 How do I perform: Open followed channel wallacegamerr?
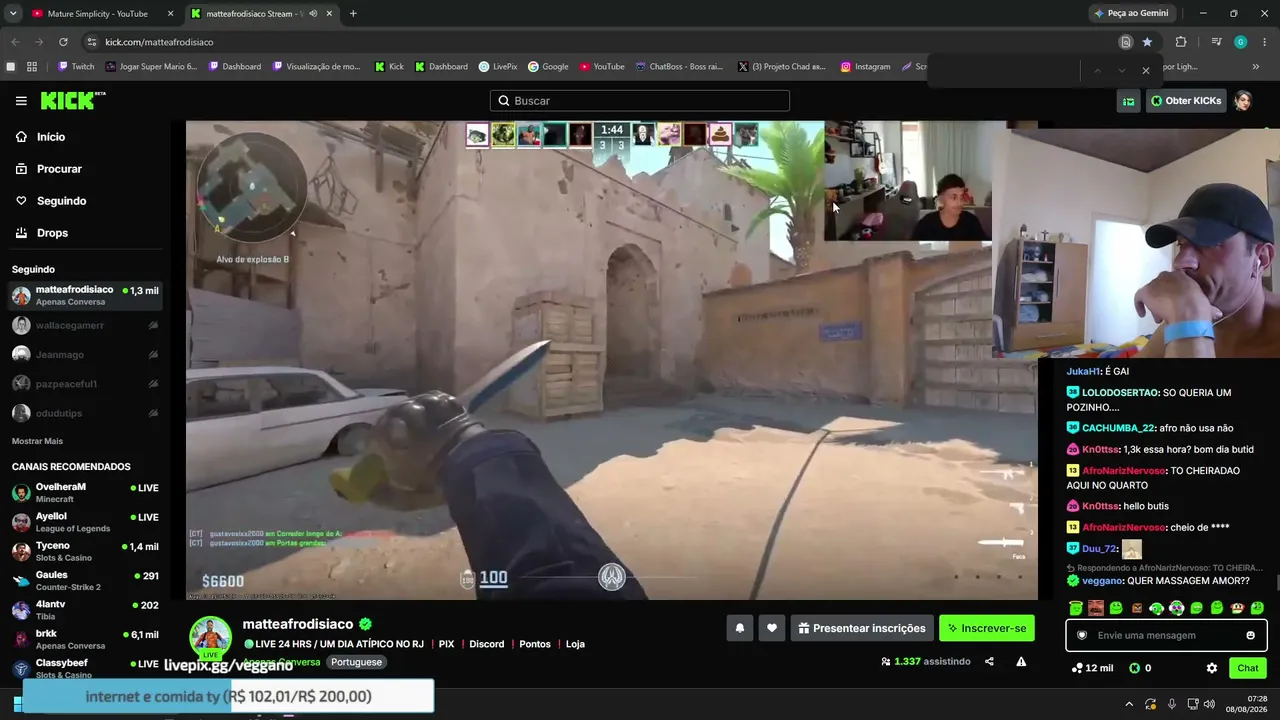coord(85,325)
